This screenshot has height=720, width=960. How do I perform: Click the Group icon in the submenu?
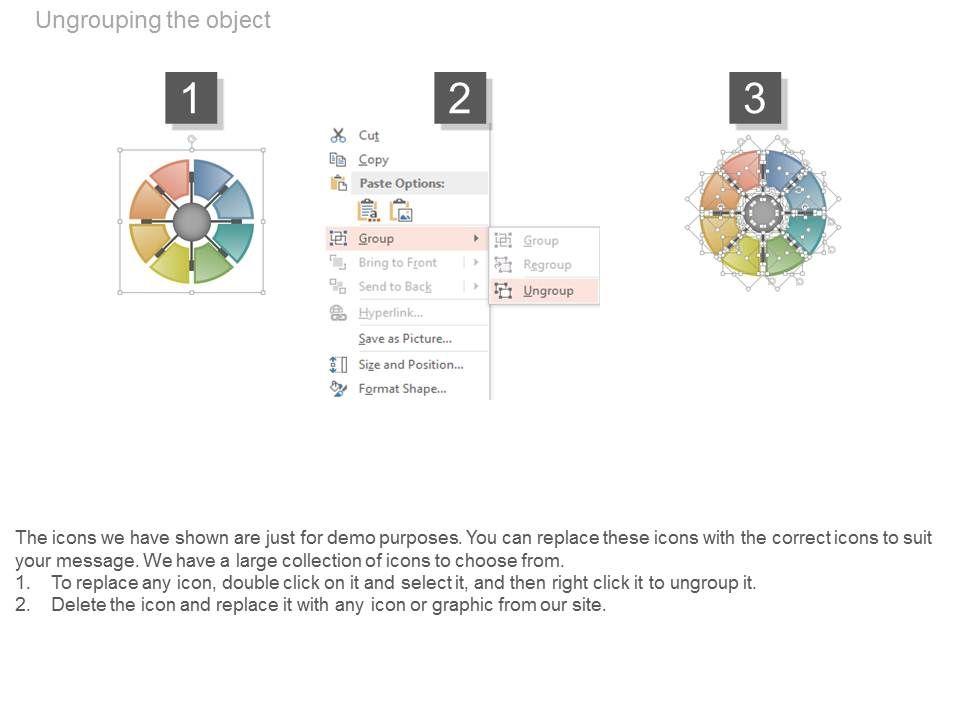503,241
